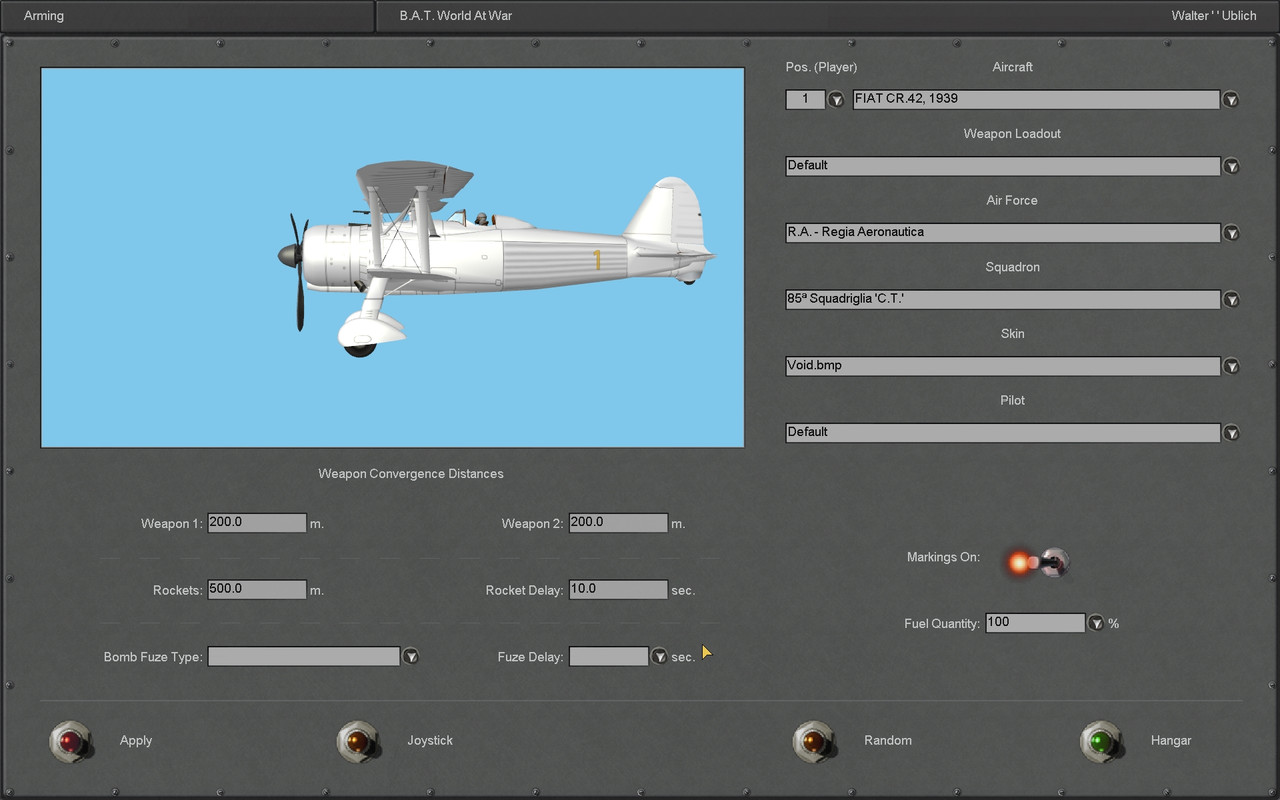Click the Fuze Delay field
The height and width of the screenshot is (800, 1280).
[609, 656]
